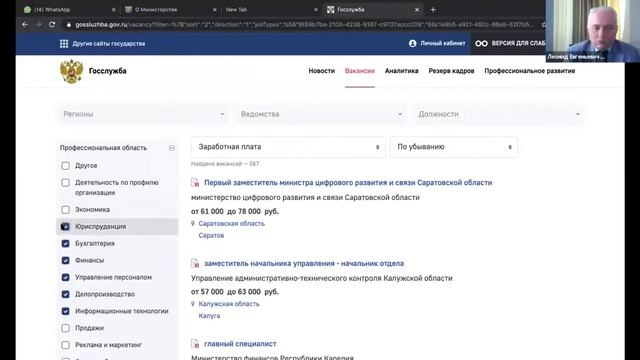This screenshot has height=360, width=640.
Task: Tick the Продажи checkbox
Action: [65, 328]
